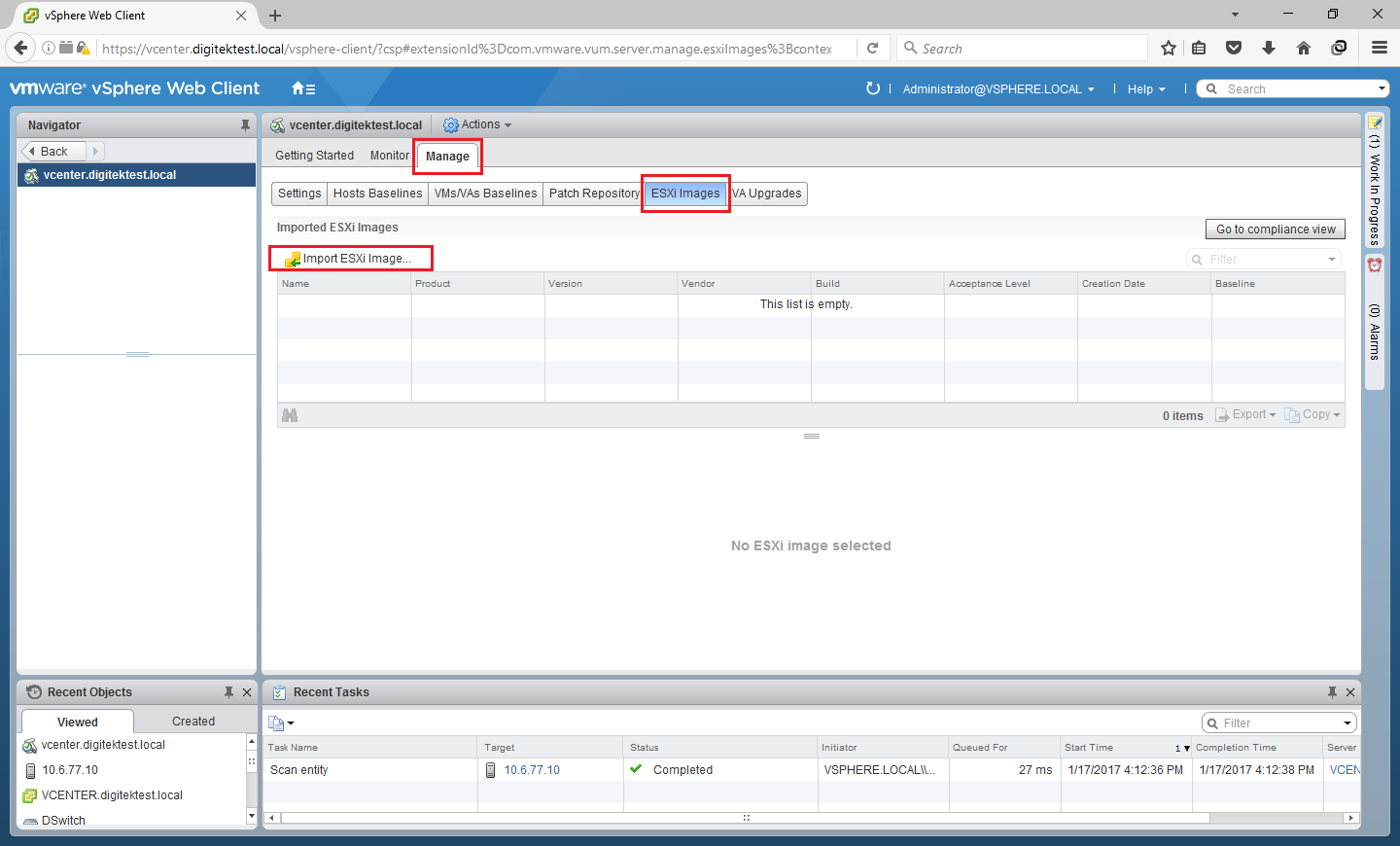Open 10.6.77.10 in Recent Objects

pyautogui.click(x=70, y=770)
